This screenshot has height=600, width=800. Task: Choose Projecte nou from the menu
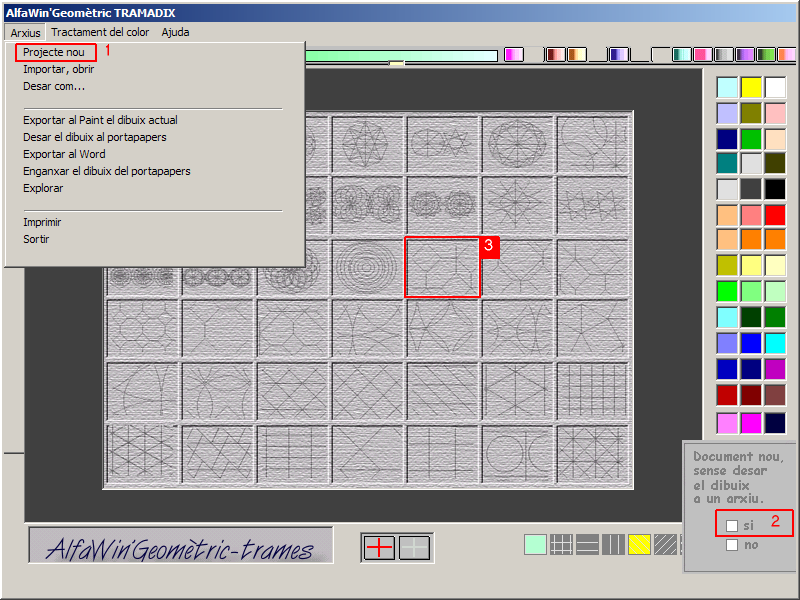tap(54, 52)
